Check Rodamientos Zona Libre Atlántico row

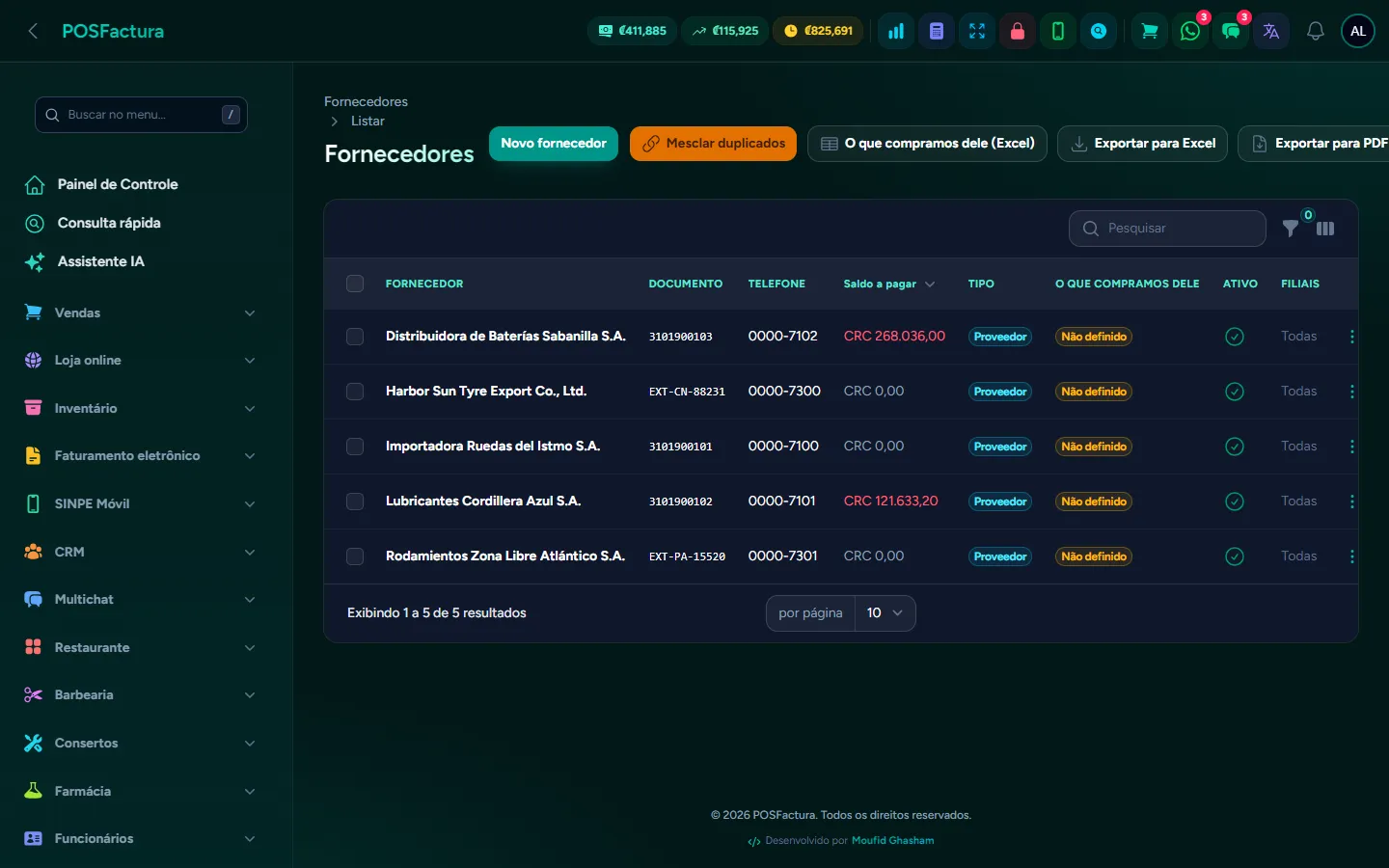[x=355, y=556]
